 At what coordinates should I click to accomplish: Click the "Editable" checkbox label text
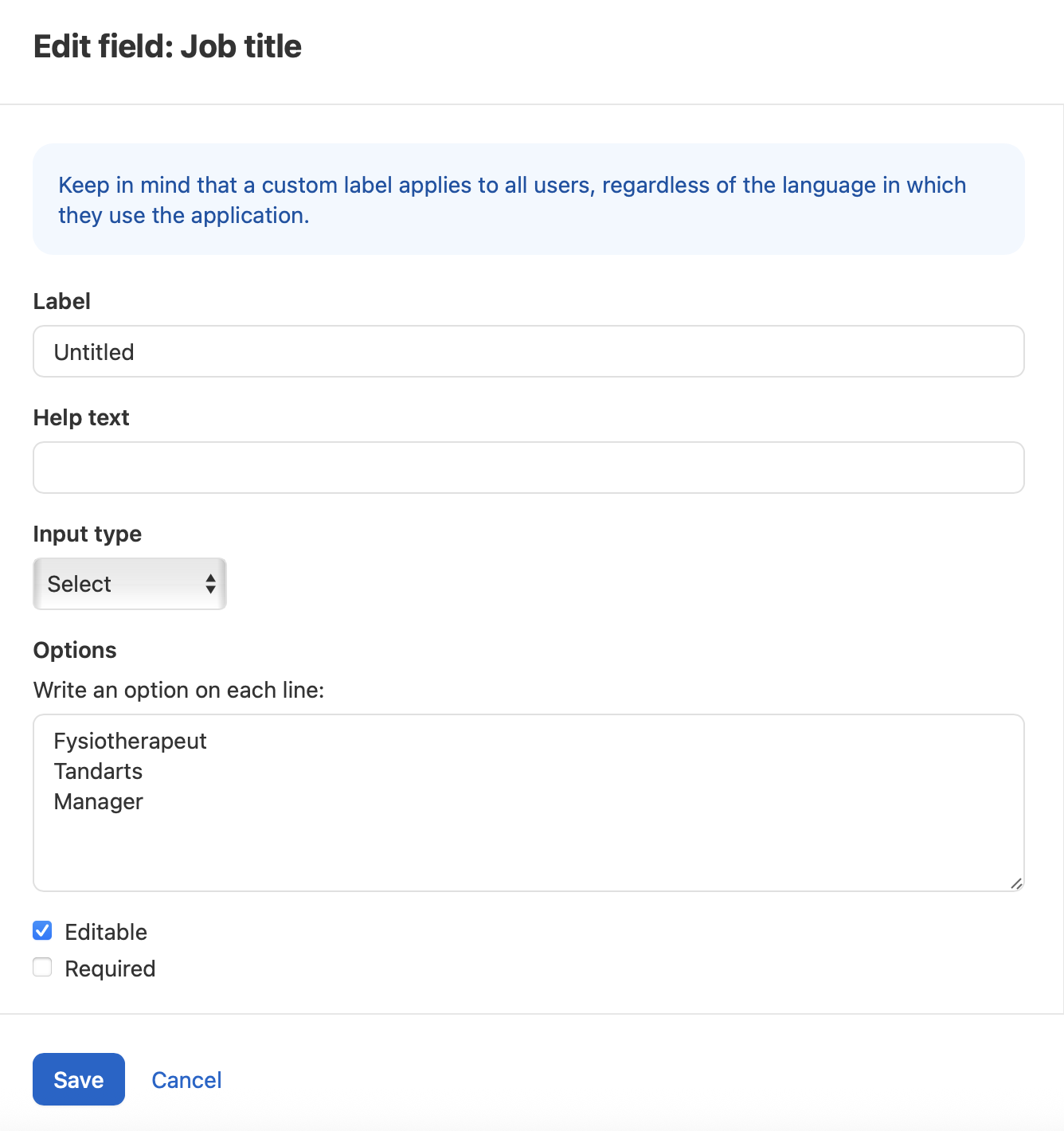tap(106, 932)
